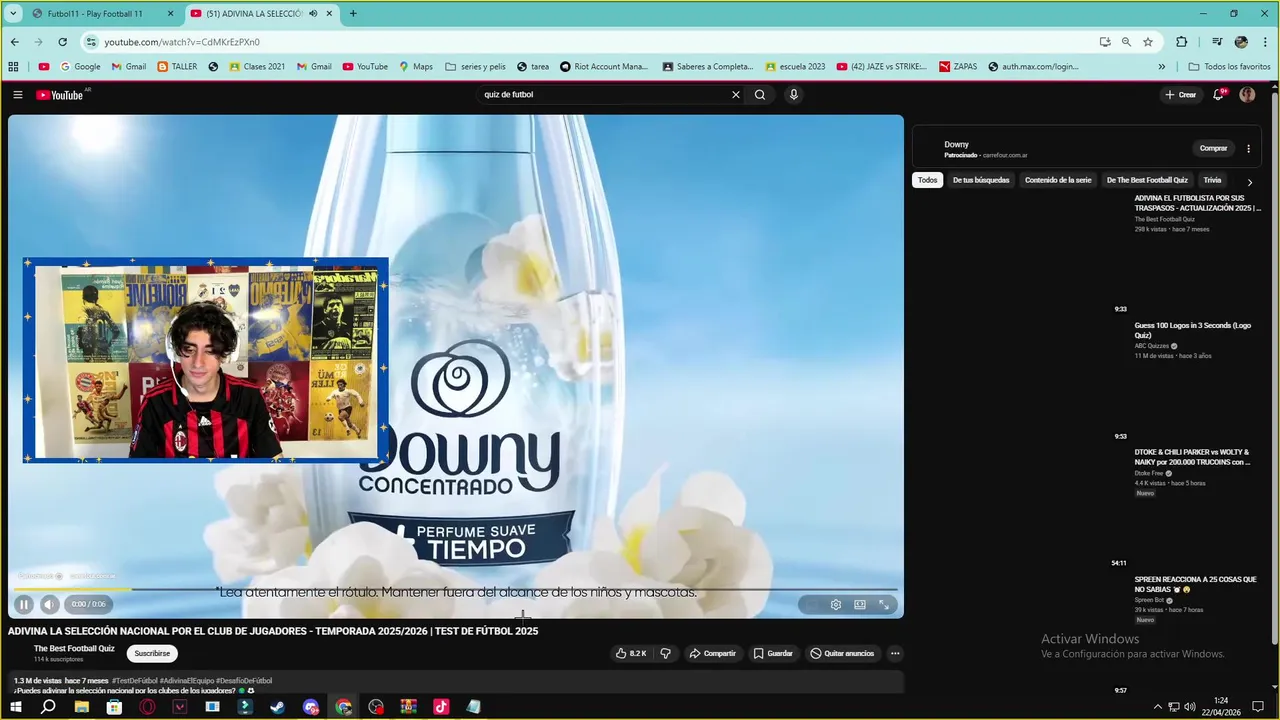Open TikTok from the Windows taskbar
This screenshot has height=720, width=1280.
[441, 707]
